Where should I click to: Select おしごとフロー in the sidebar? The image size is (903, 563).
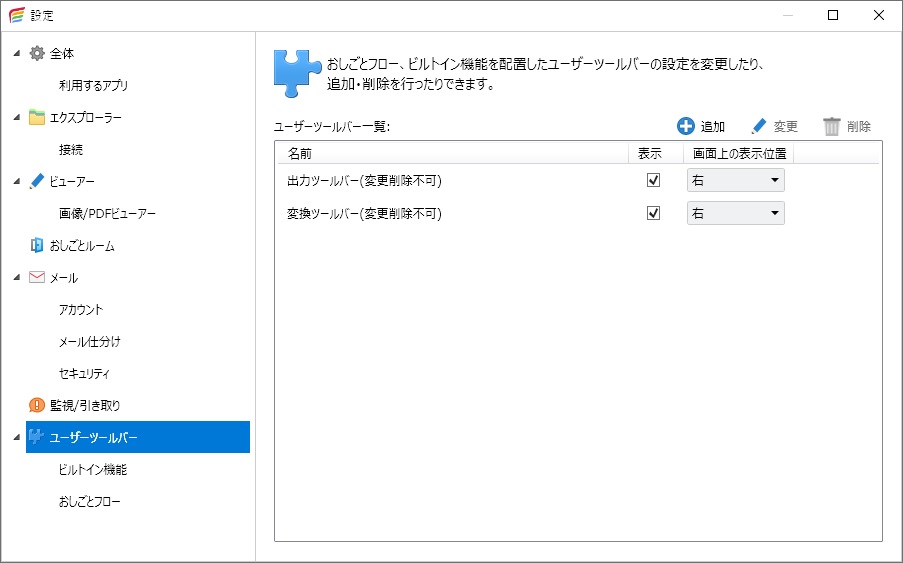tap(90, 501)
